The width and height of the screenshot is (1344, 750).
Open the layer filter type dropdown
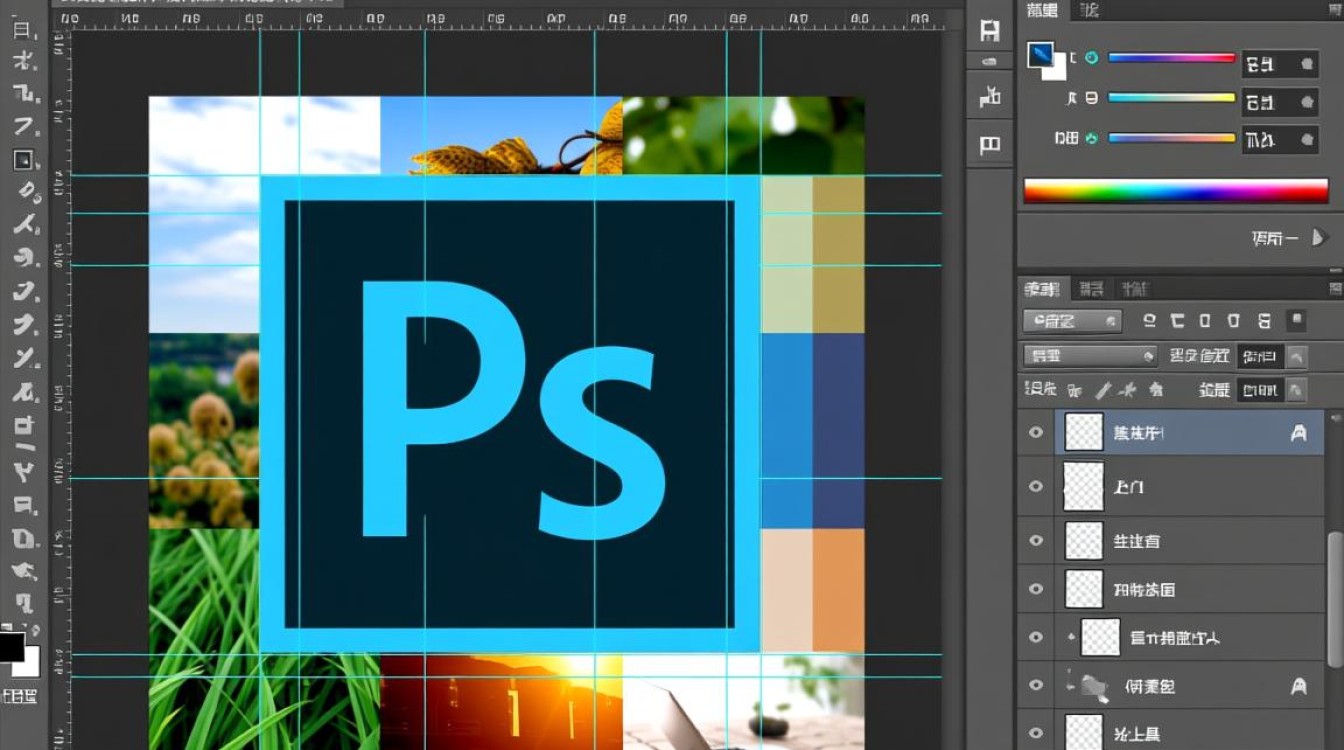click(1071, 321)
